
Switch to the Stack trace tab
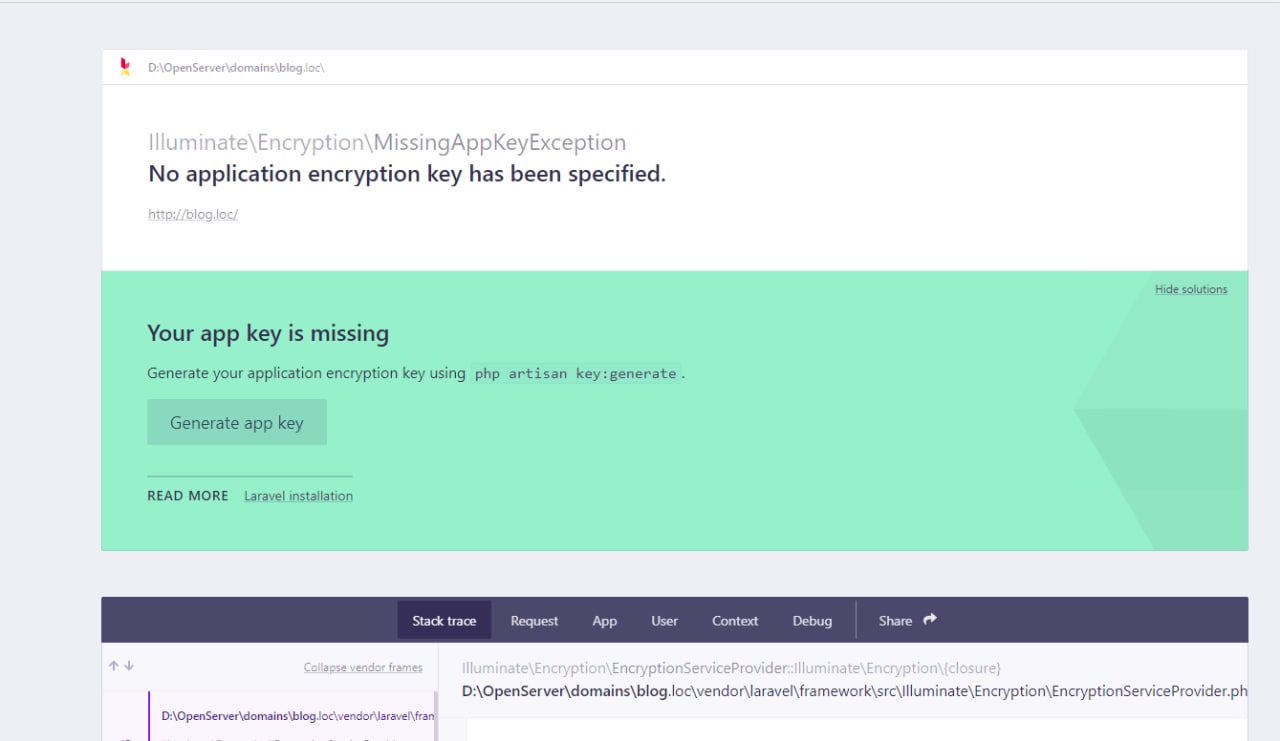click(444, 621)
